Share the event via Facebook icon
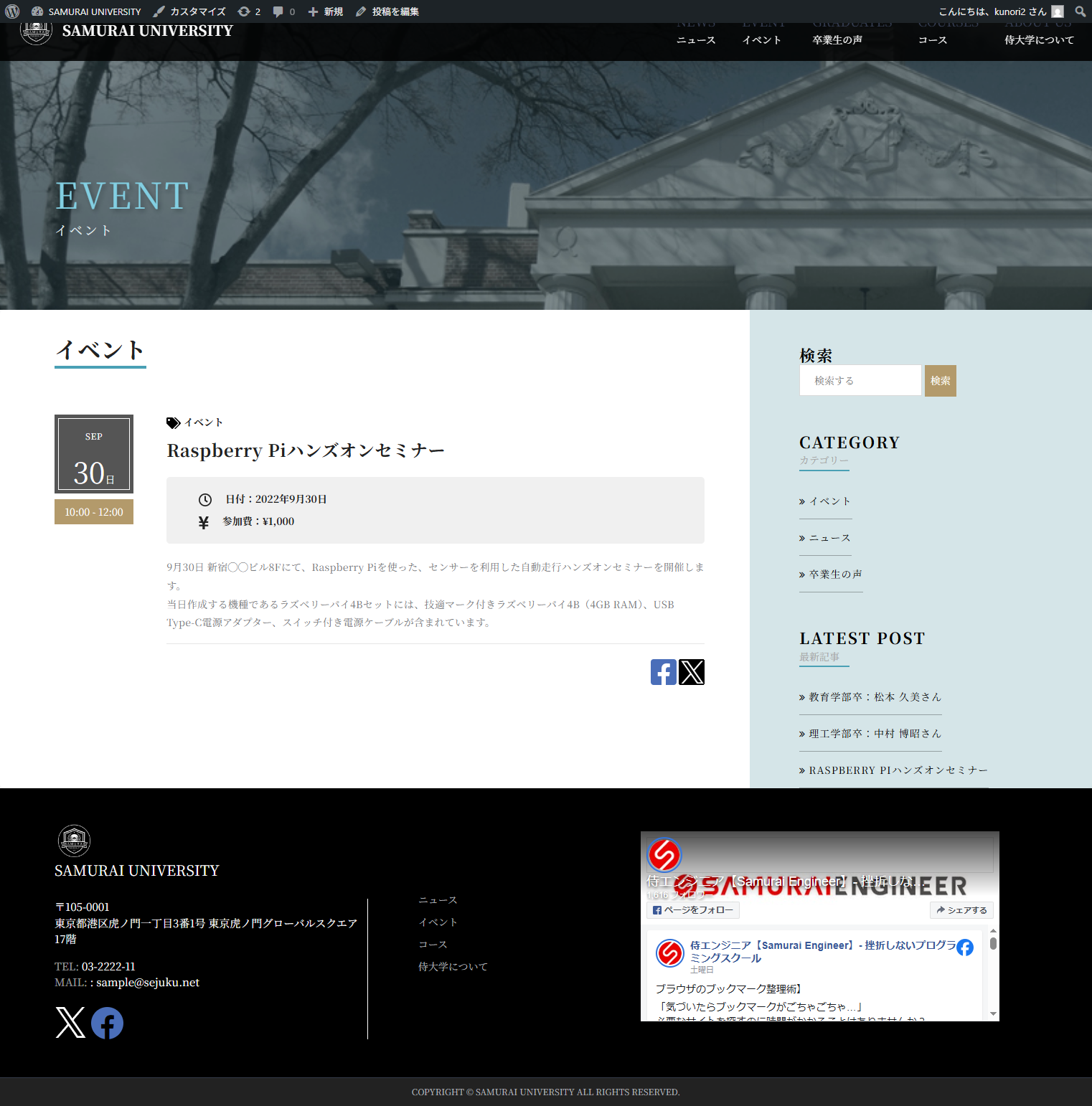The width and height of the screenshot is (1092, 1106). pyautogui.click(x=663, y=672)
